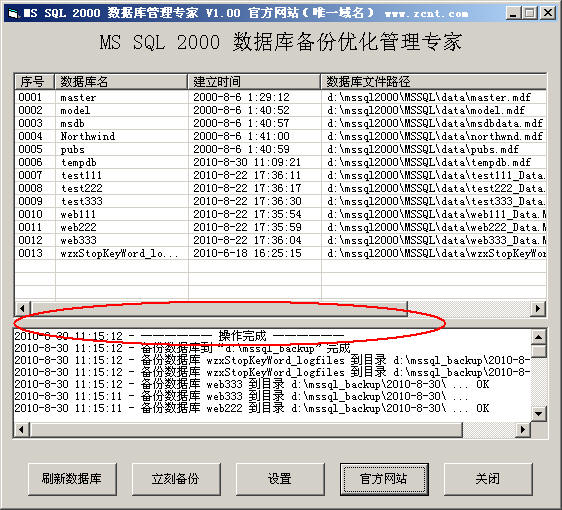Select the model database row
The width and height of the screenshot is (562, 510).
(281, 110)
